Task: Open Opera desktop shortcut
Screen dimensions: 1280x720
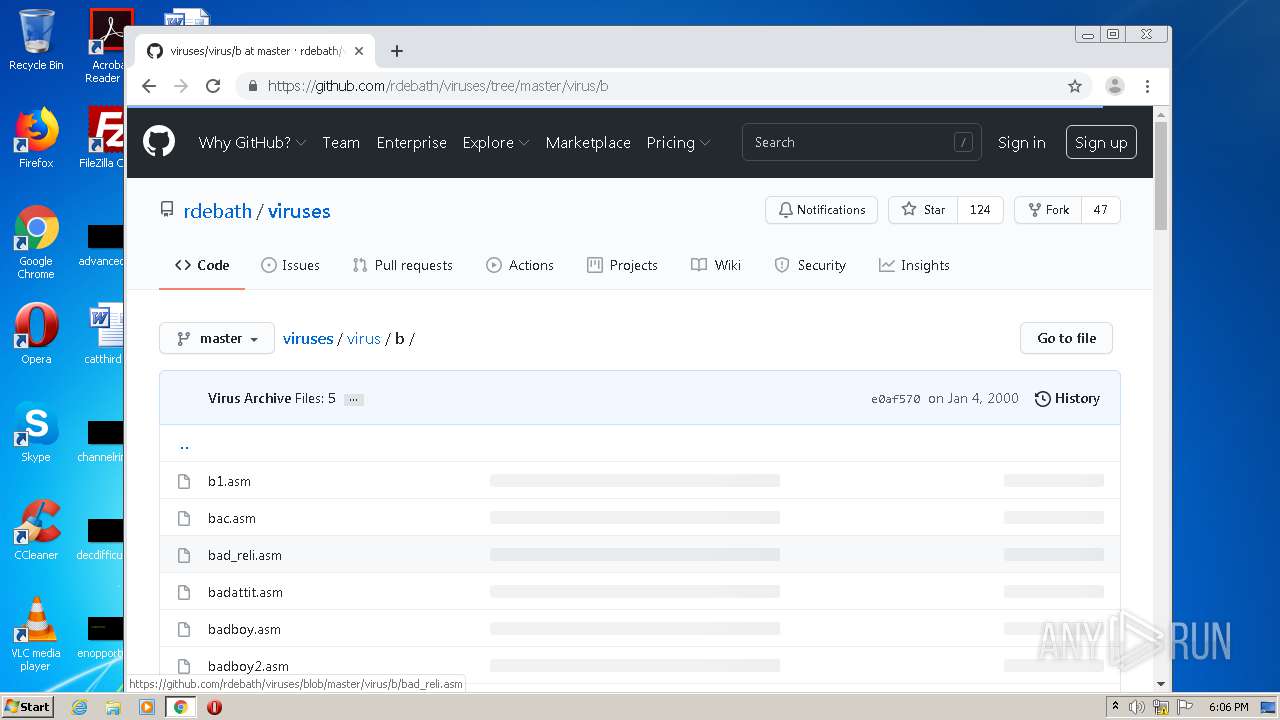Action: pyautogui.click(x=36, y=334)
